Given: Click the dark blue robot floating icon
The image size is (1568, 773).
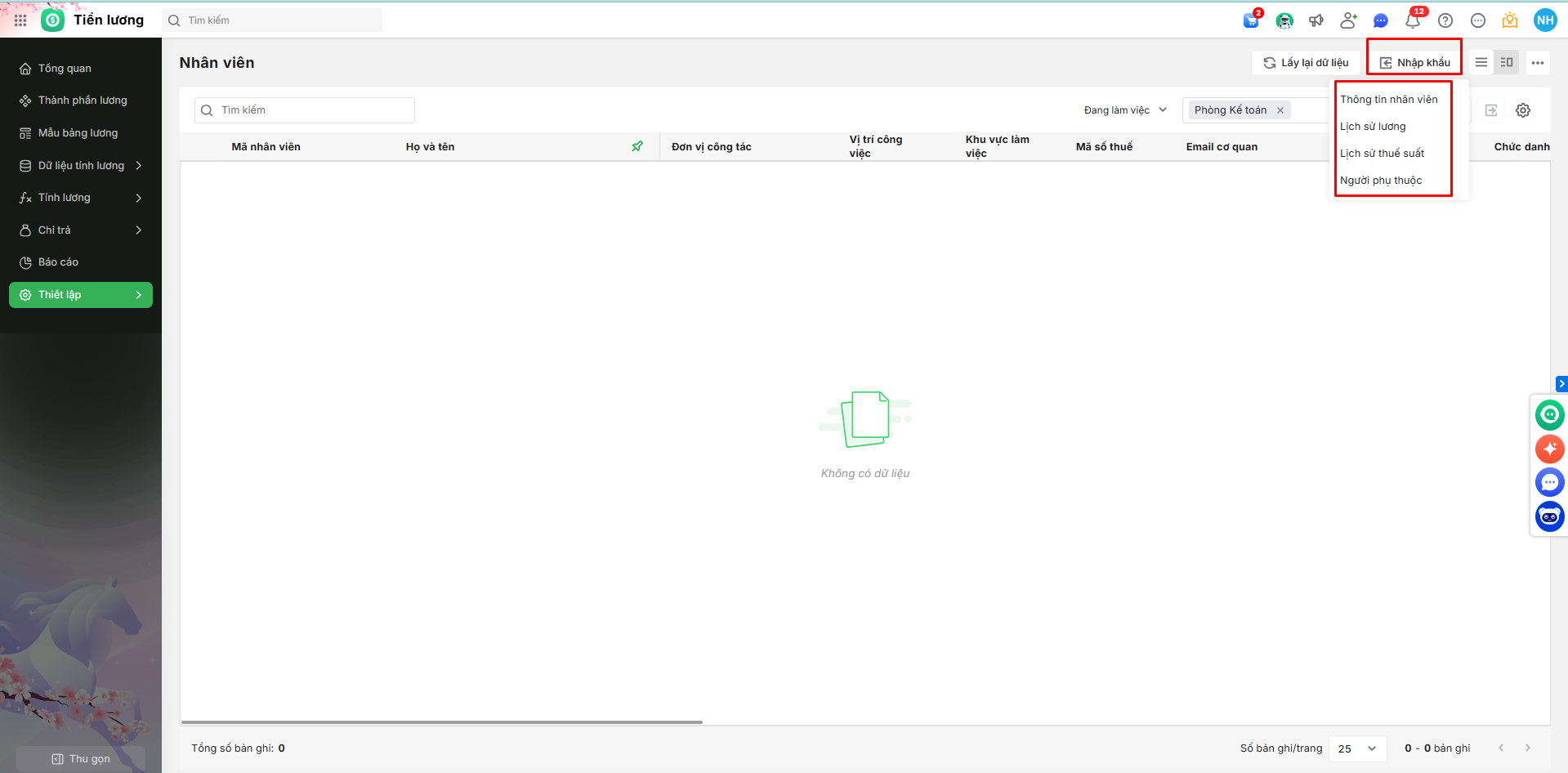Looking at the screenshot, I should (1549, 516).
